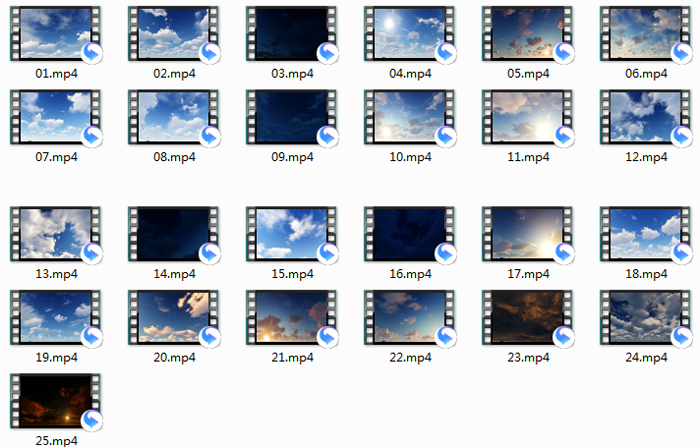Select the 13.mp4 white clouds thumbnail
Viewport: 700px width, 447px height.
click(x=56, y=235)
